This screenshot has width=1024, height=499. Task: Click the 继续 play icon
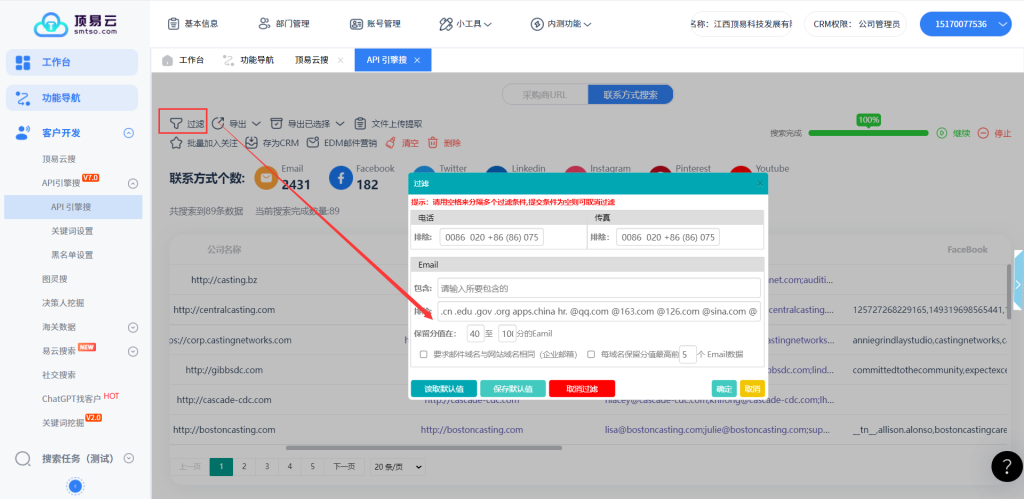click(941, 133)
